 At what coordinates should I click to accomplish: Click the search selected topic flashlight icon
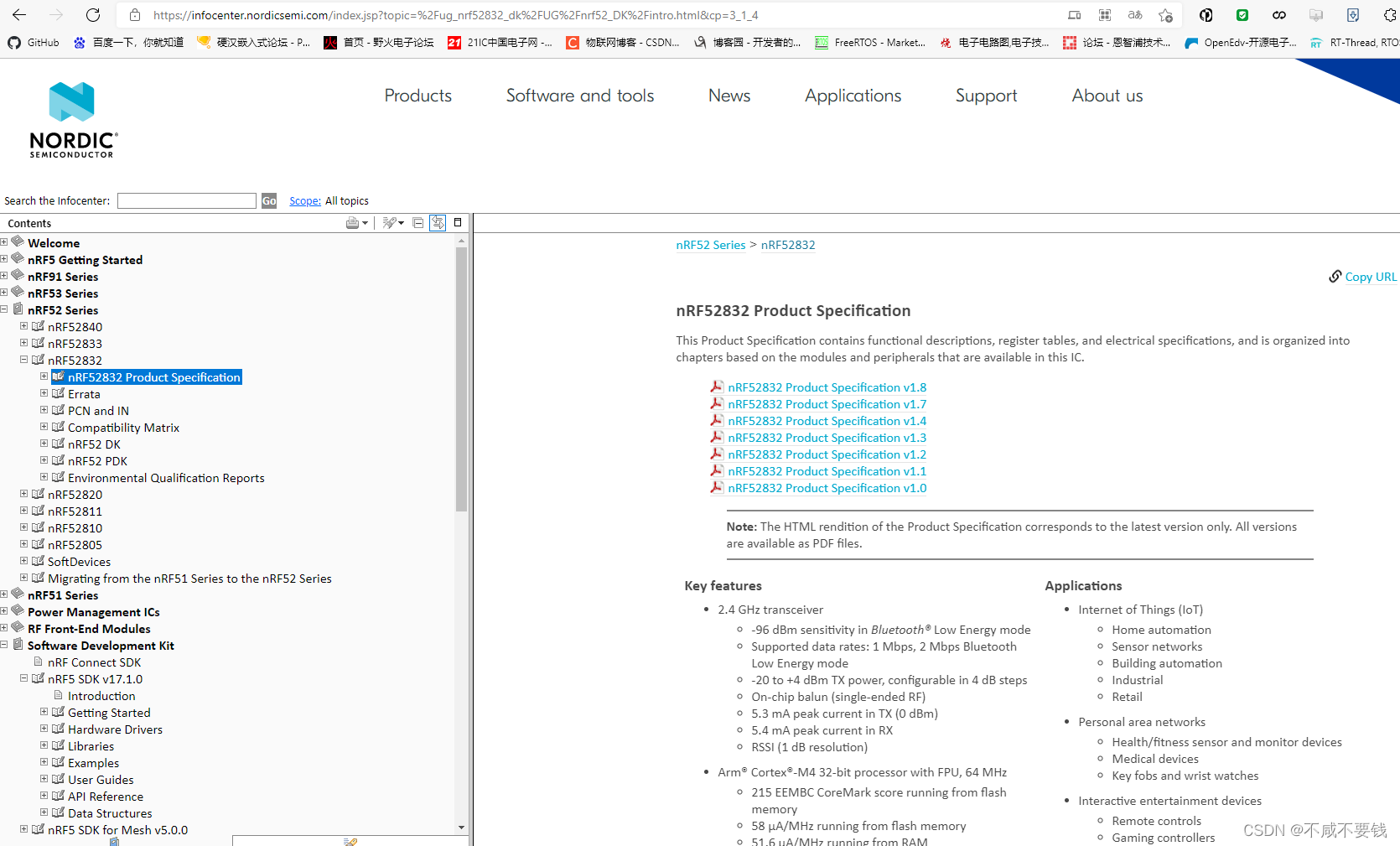(x=389, y=223)
